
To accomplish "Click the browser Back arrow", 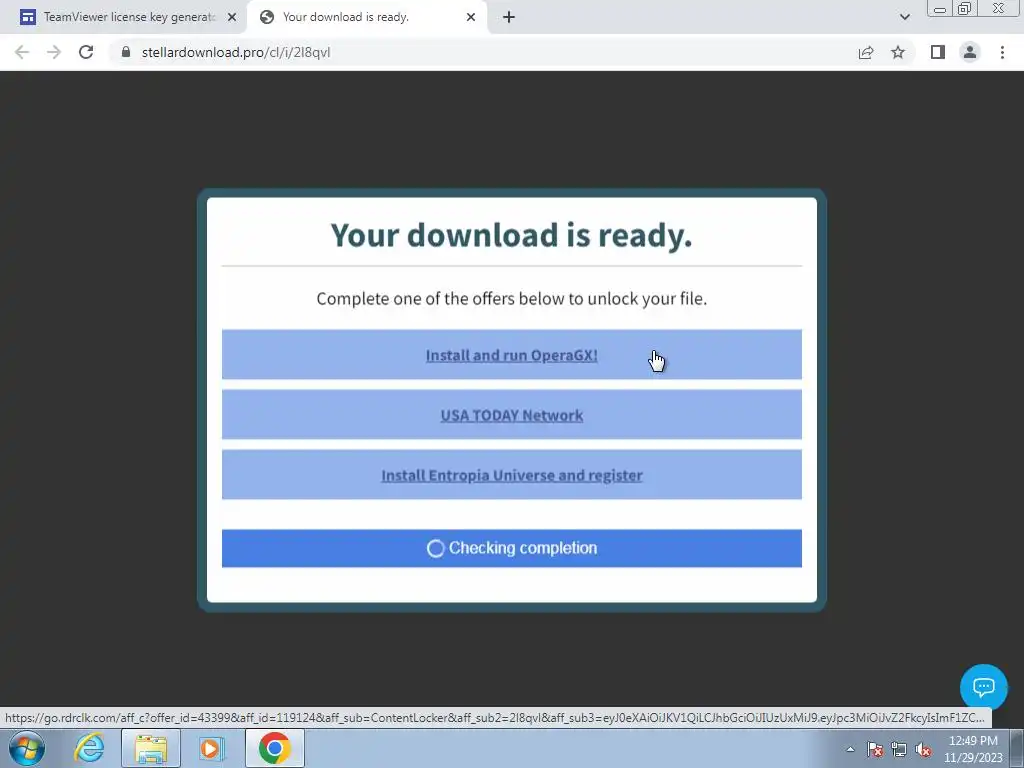I will point(22,52).
